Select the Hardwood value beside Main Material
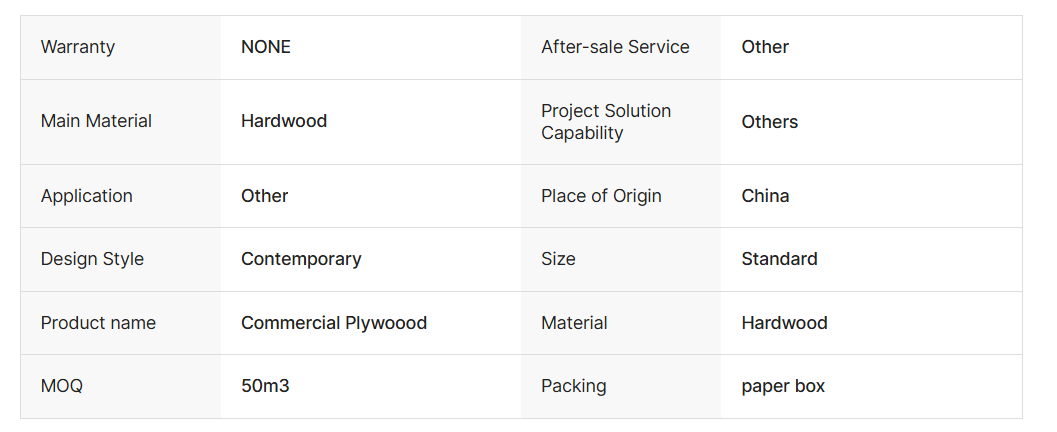Image resolution: width=1057 pixels, height=432 pixels. (x=284, y=121)
